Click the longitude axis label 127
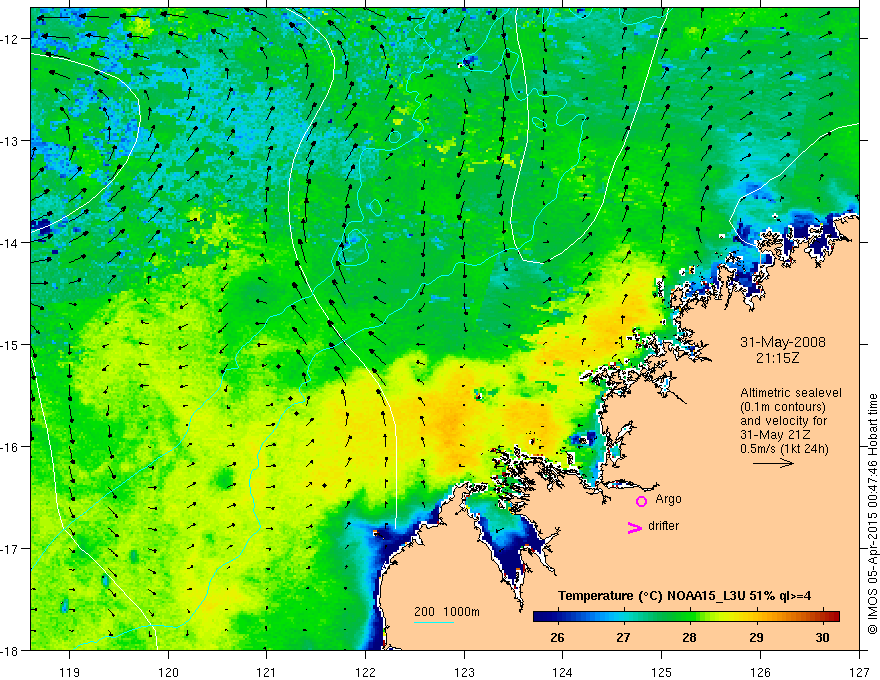This screenshot has width=880, height=680. click(859, 672)
